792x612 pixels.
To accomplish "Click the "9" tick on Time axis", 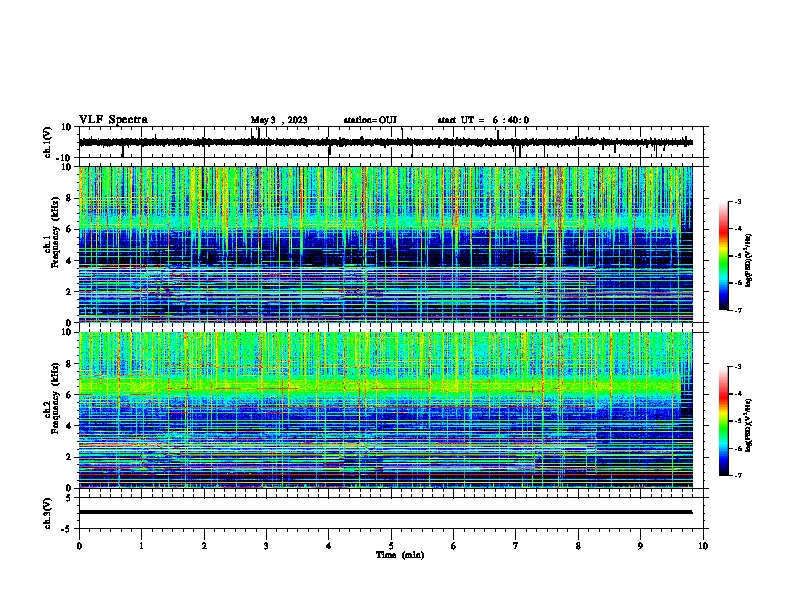I will pyautogui.click(x=640, y=546).
